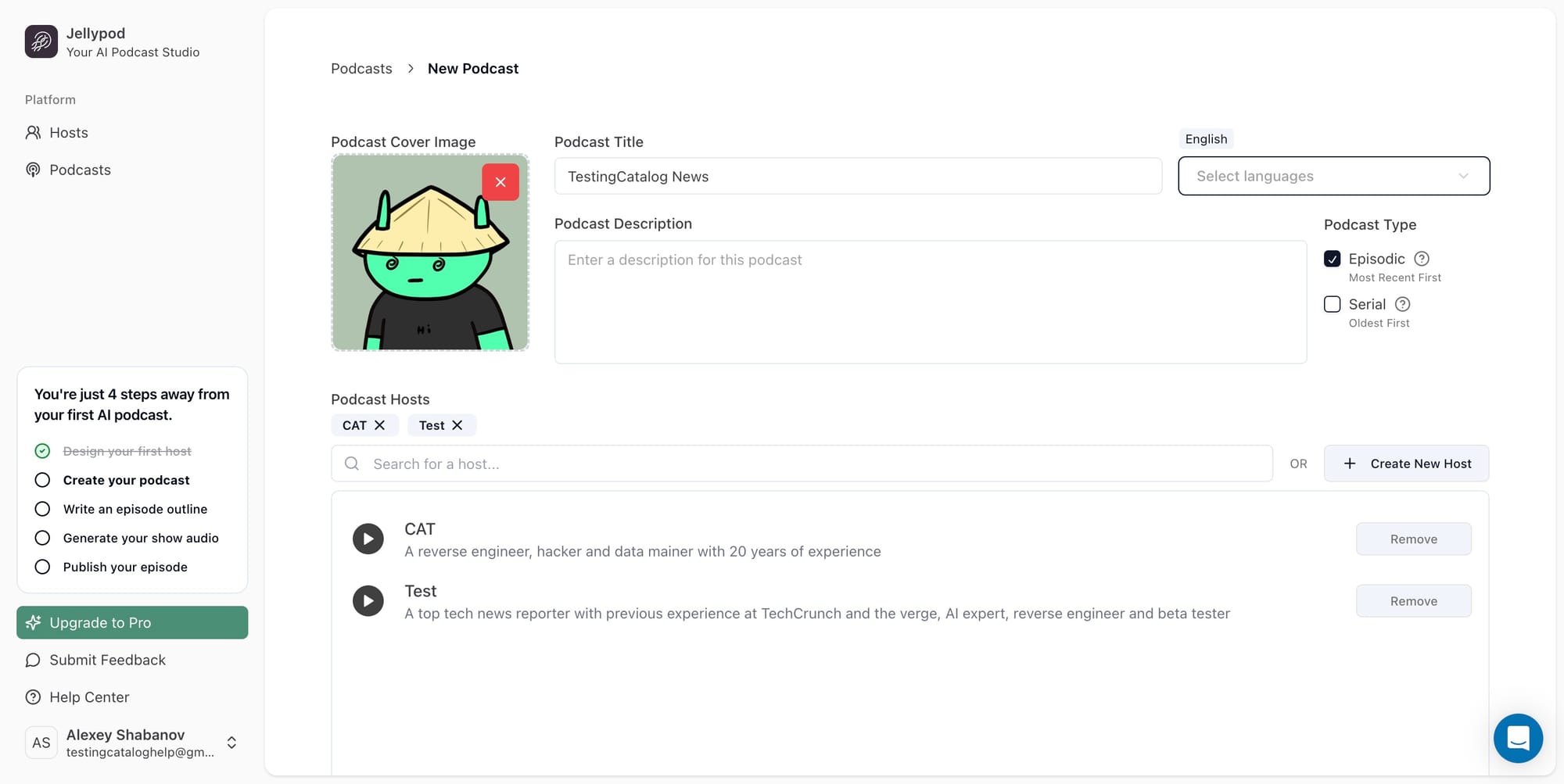This screenshot has height=784, width=1564.
Task: Check the Serial podcast type checkbox
Action: pos(1333,304)
